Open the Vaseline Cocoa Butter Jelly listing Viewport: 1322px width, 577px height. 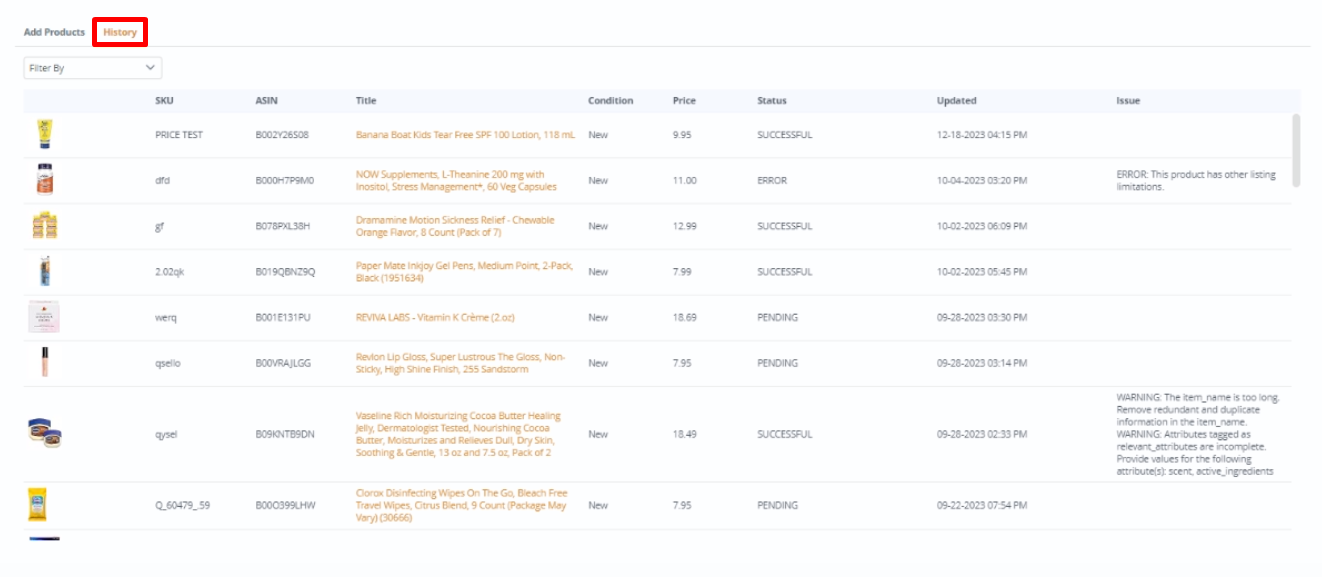click(460, 434)
